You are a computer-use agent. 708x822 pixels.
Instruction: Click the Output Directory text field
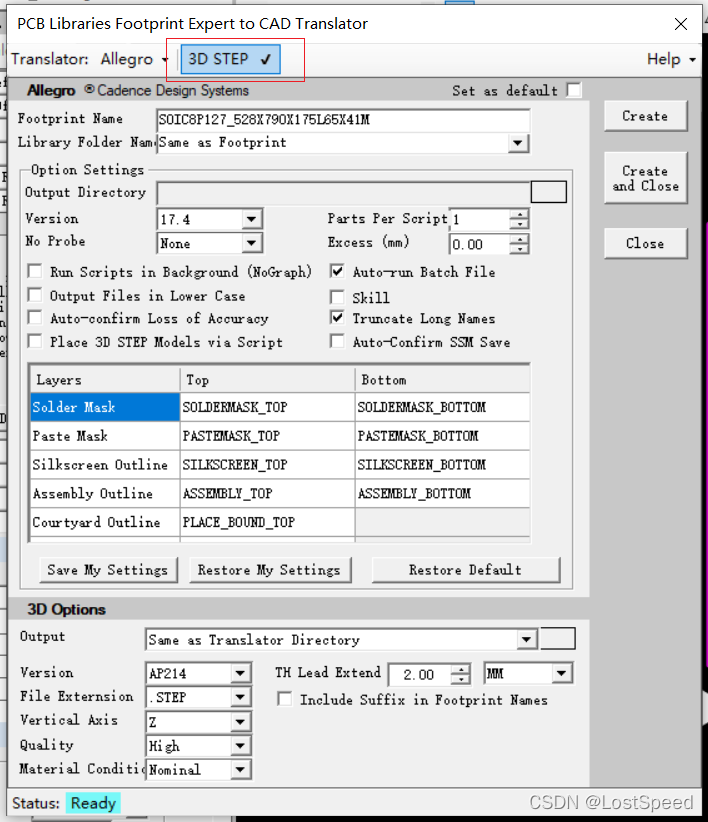343,192
